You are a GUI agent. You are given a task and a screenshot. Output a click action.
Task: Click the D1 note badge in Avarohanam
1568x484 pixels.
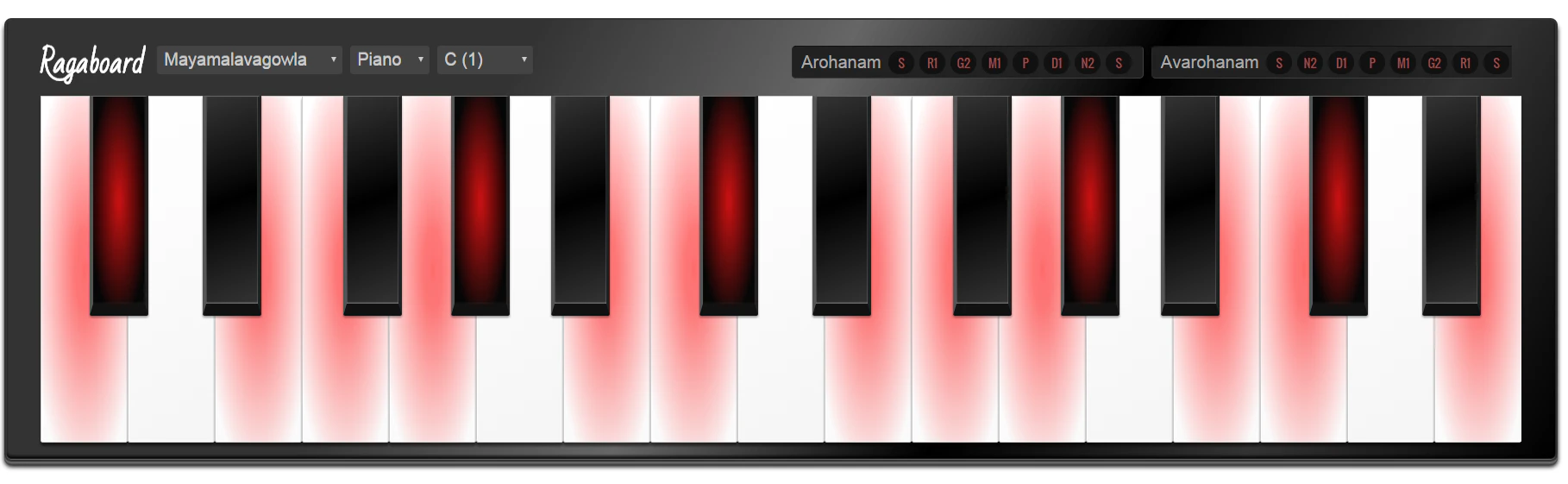point(1341,63)
